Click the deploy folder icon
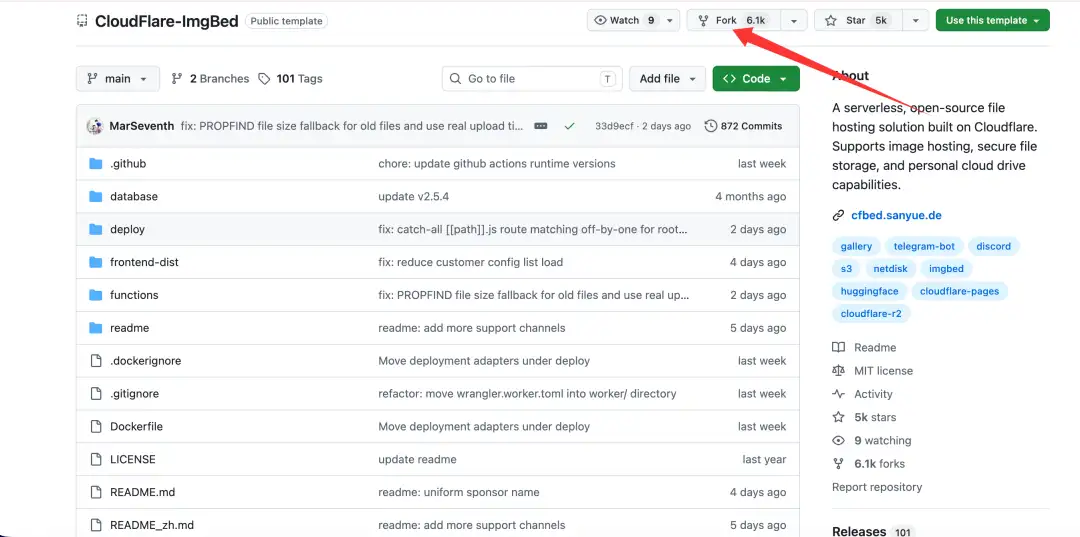 coord(96,229)
